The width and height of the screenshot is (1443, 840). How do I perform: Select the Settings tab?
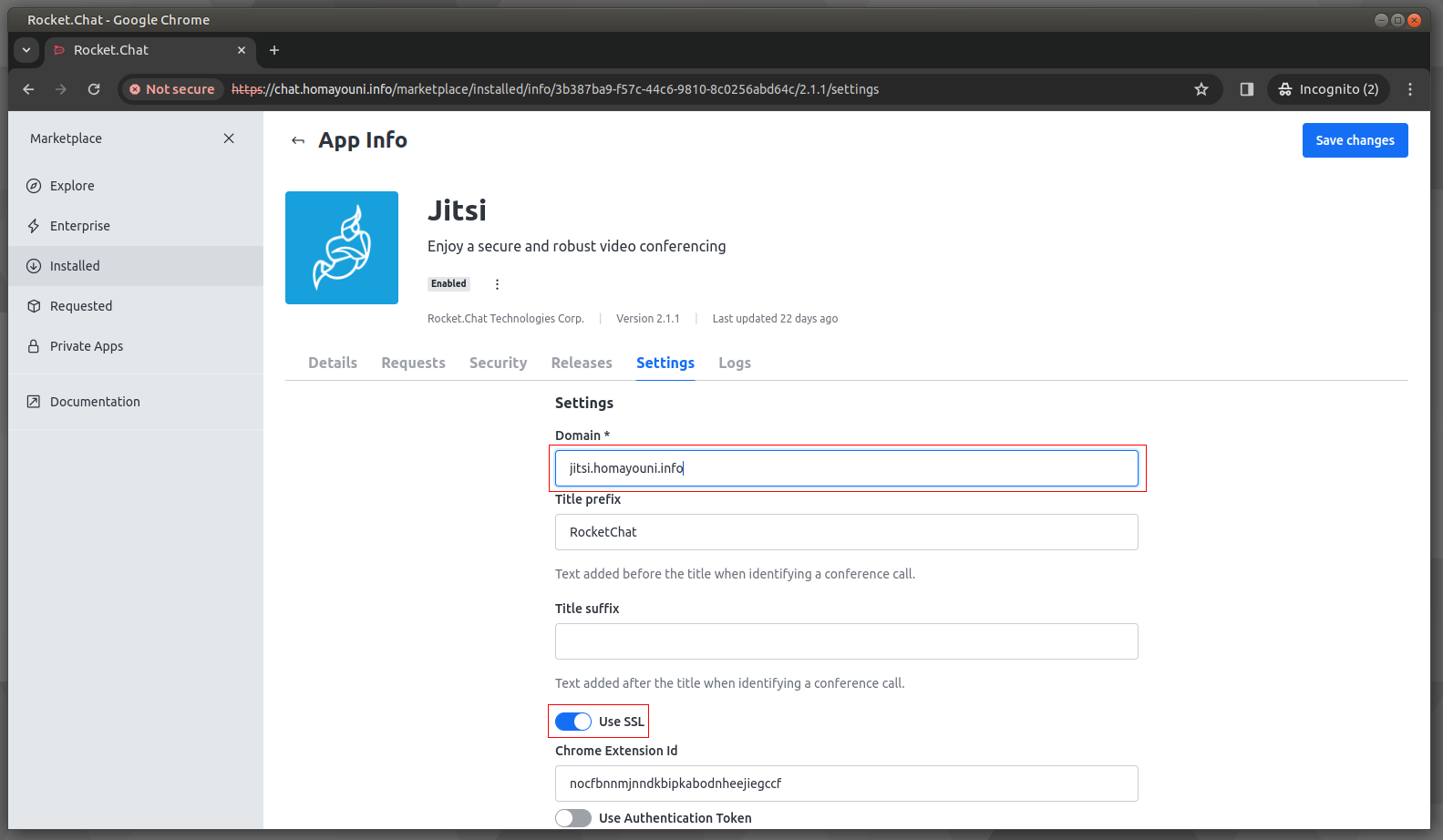pos(665,363)
